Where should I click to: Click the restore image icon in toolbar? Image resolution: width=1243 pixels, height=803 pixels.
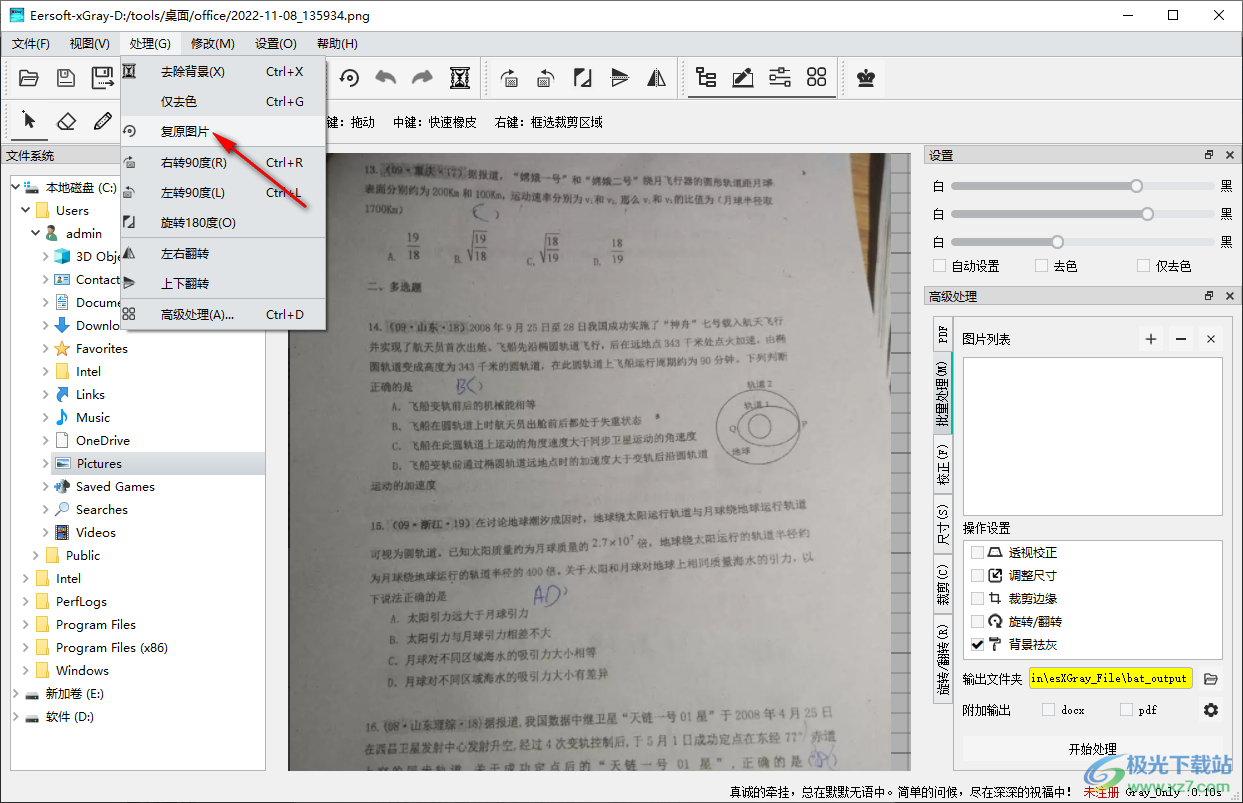pyautogui.click(x=349, y=77)
